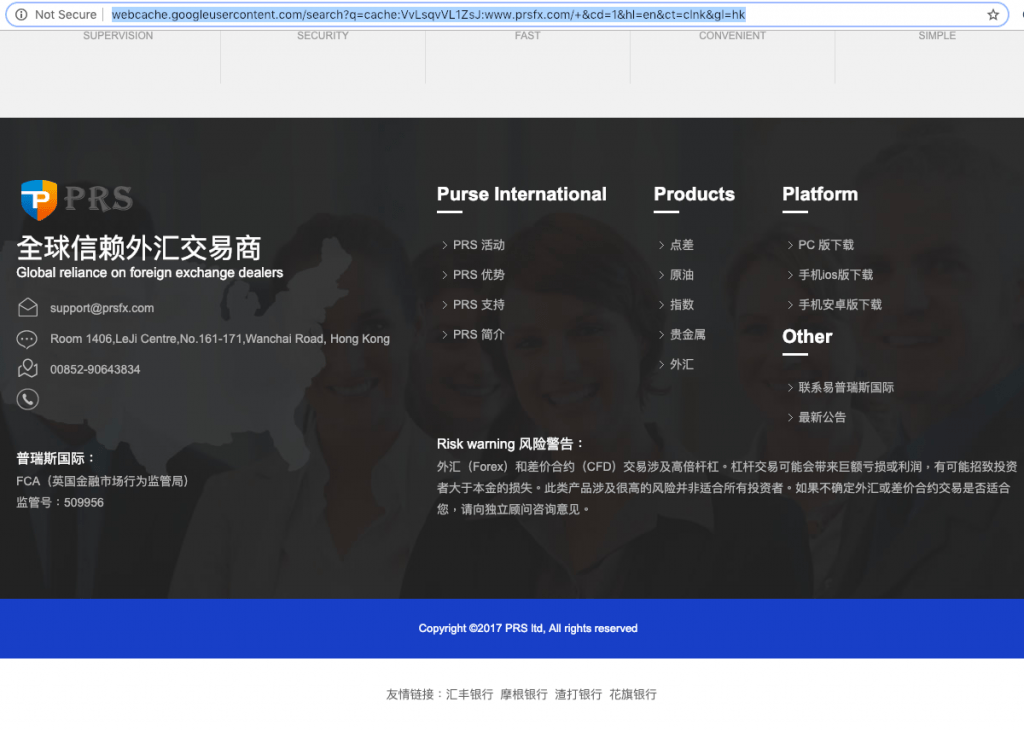1024x731 pixels.
Task: Open 手机ios版下载 download link
Action: tap(835, 275)
